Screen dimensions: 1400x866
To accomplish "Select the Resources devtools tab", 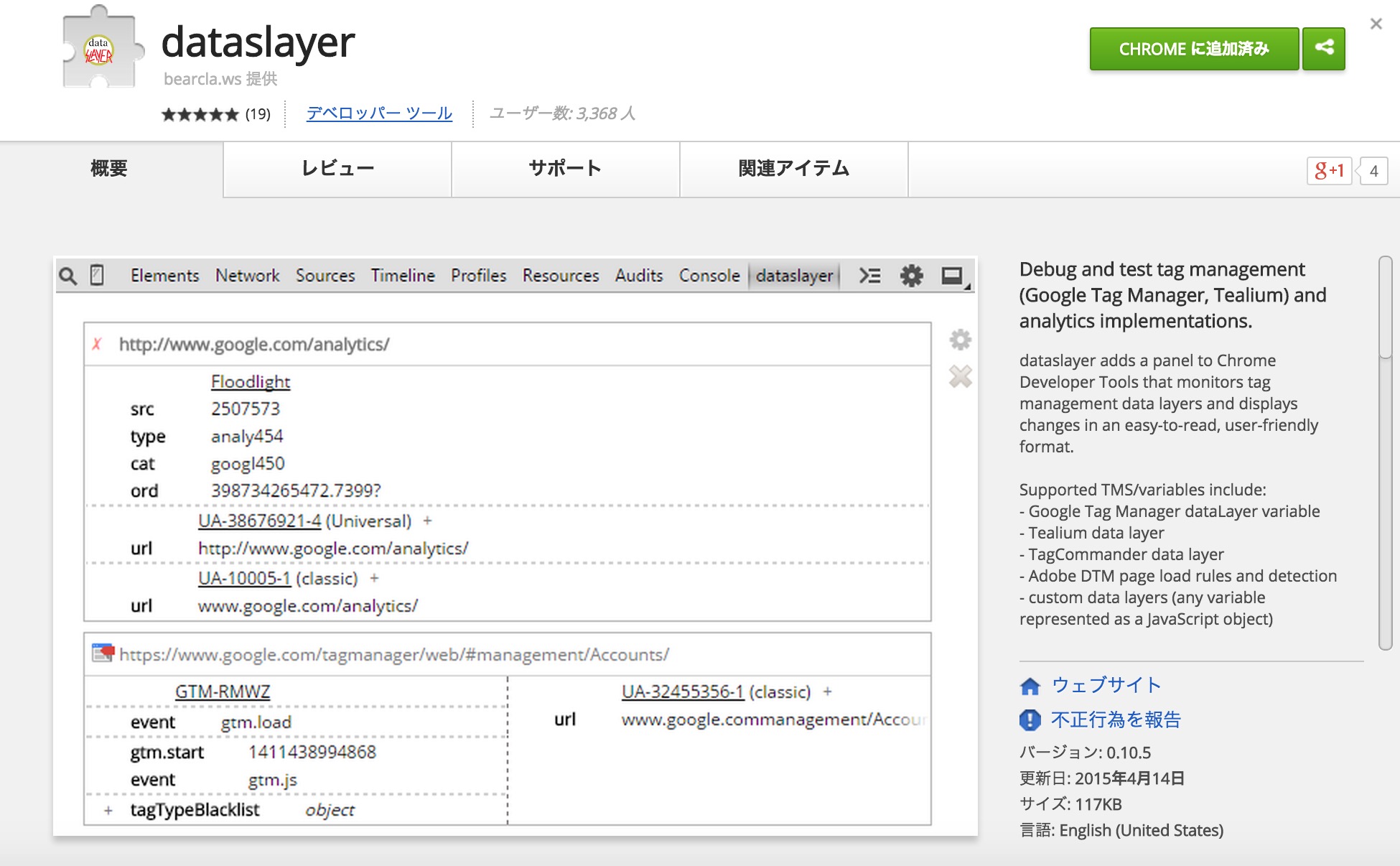I will click(561, 275).
